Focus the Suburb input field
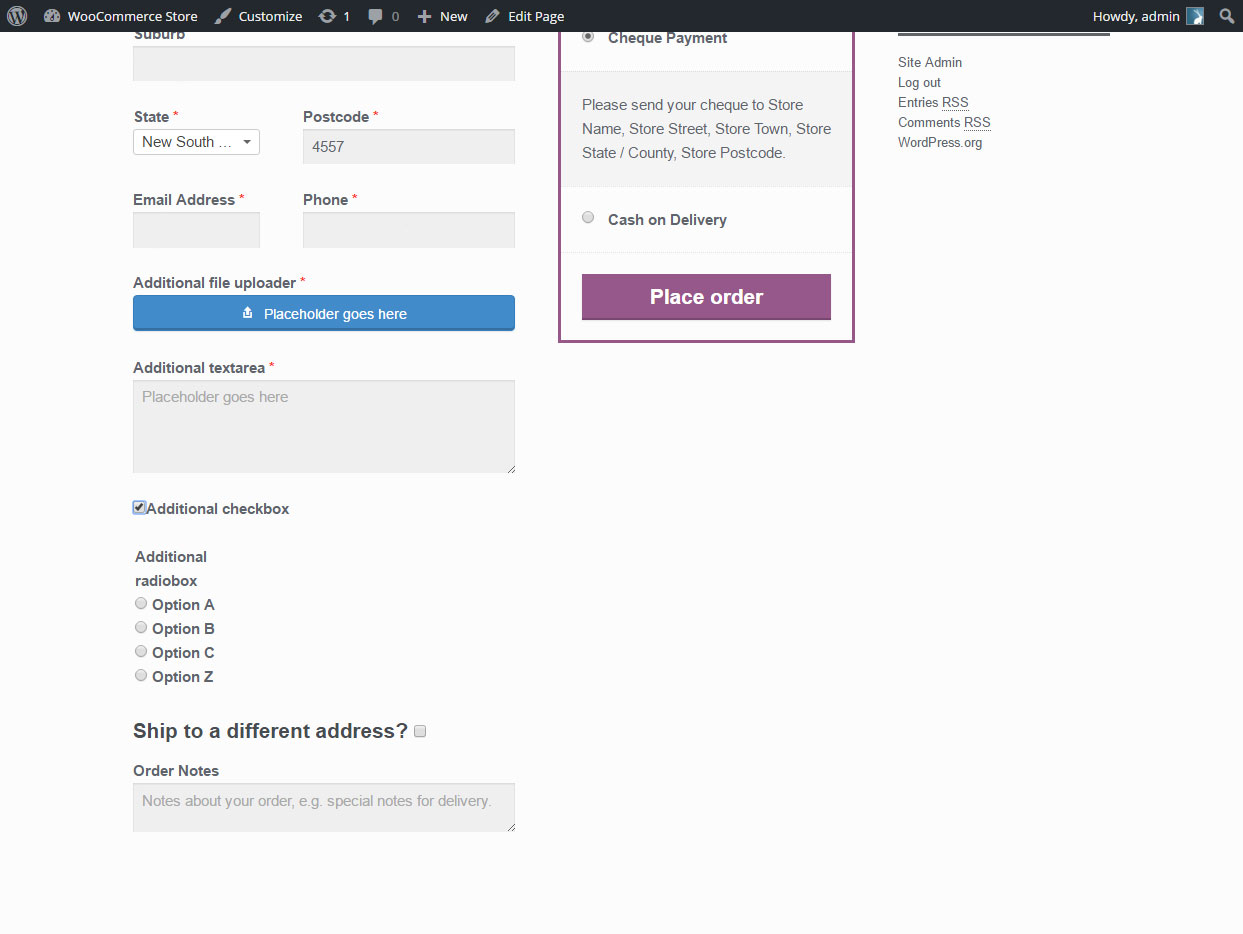1243x934 pixels. click(x=324, y=63)
